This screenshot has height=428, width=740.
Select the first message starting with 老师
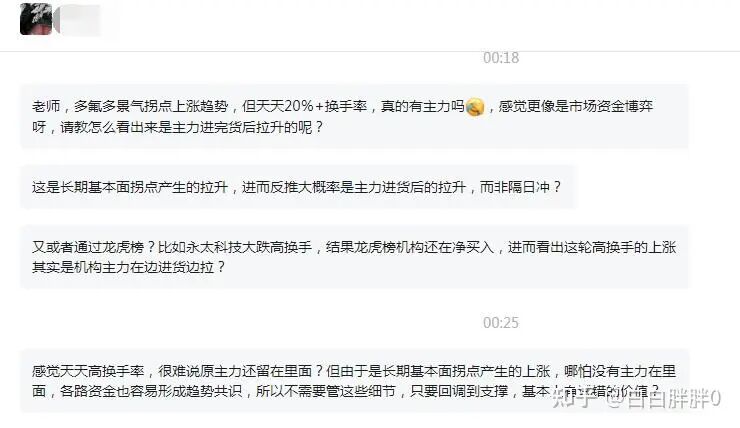(354, 117)
